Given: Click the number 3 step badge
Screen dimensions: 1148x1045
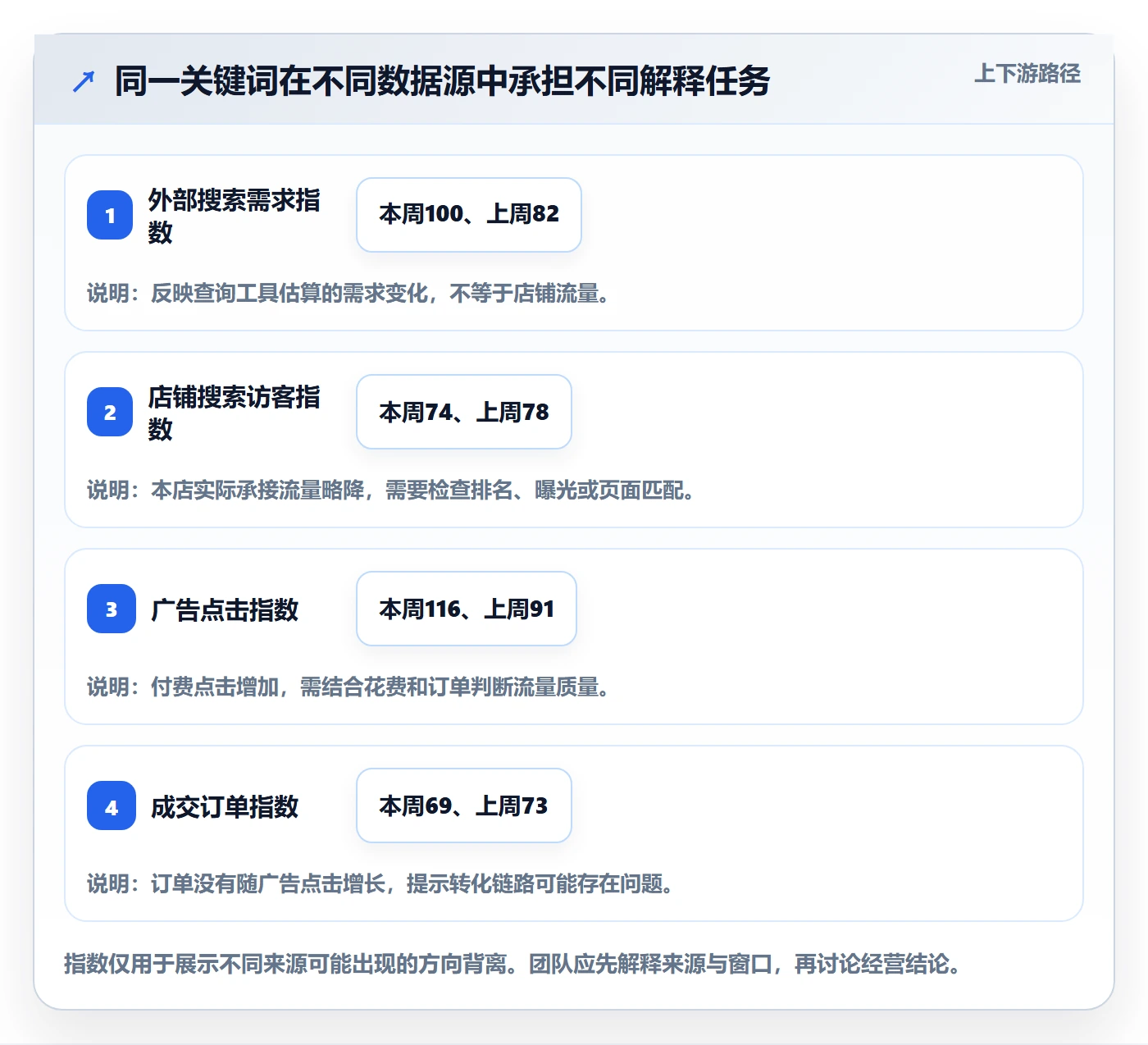Looking at the screenshot, I should pyautogui.click(x=112, y=609).
